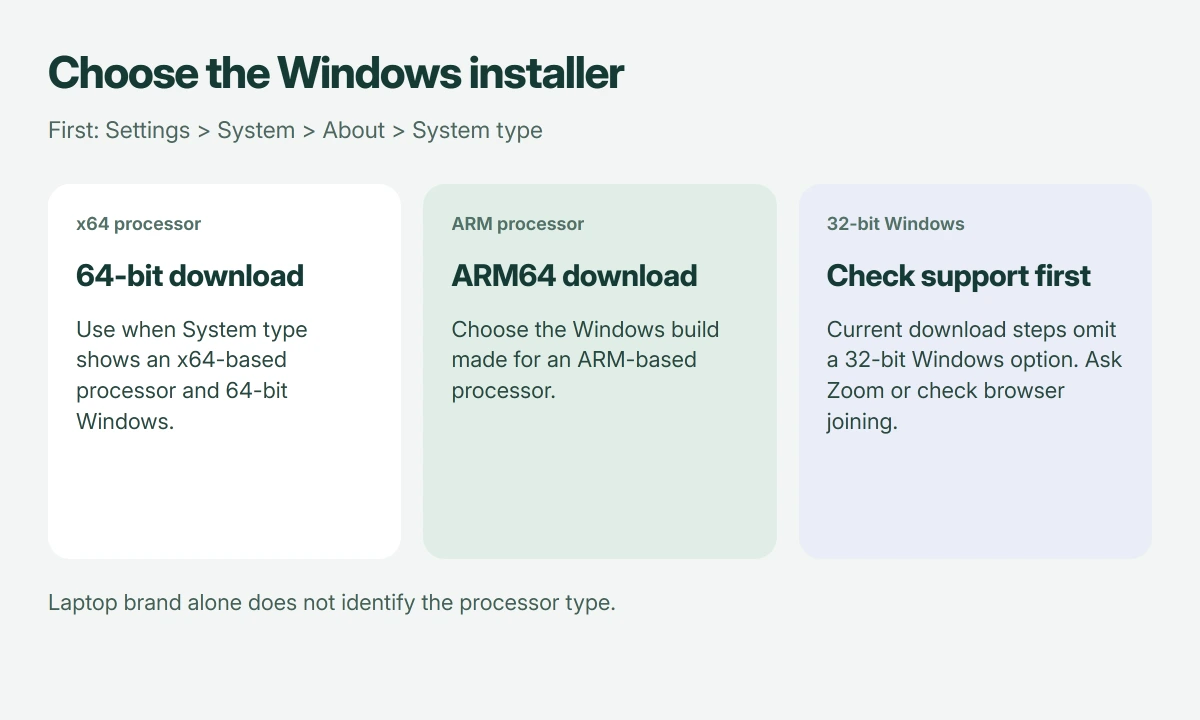Click the "Choose the Windows installer" heading
Image resolution: width=1200 pixels, height=720 pixels.
click(x=336, y=73)
